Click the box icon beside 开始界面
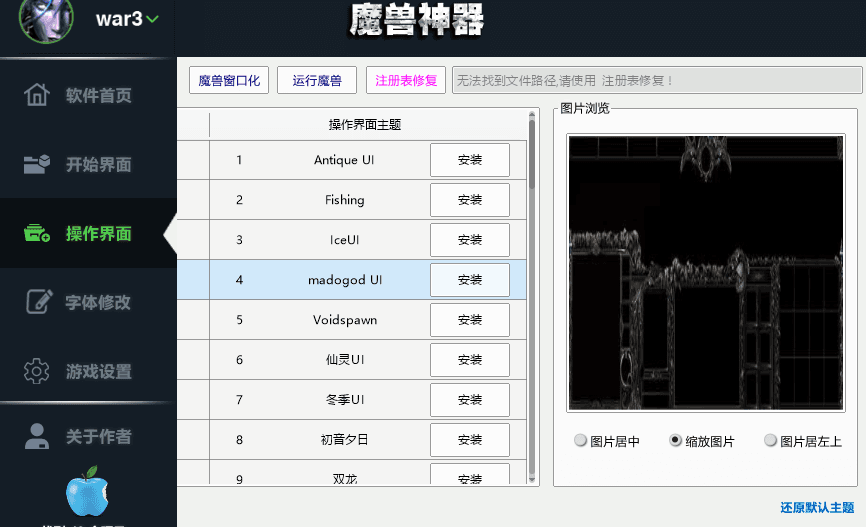 click(37, 165)
